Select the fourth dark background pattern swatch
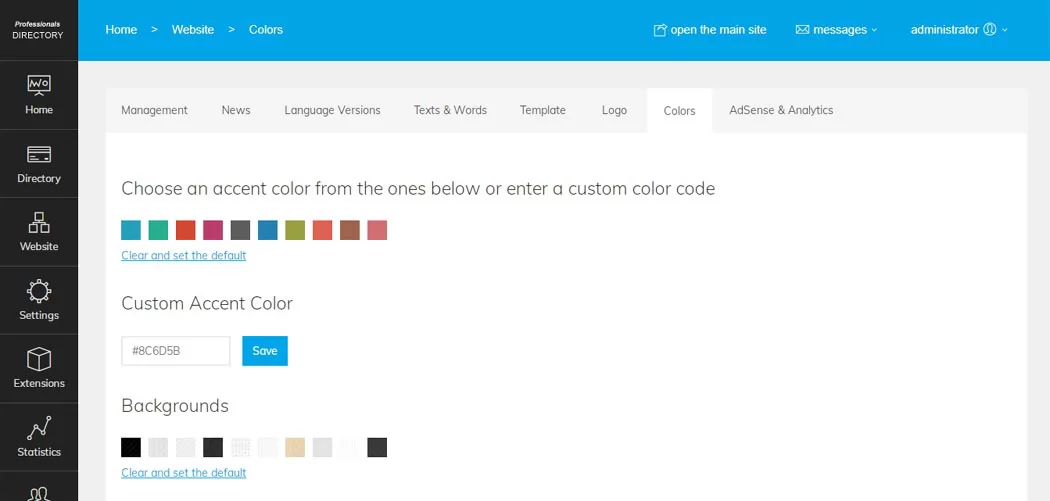Screen dimensions: 1050x501 (x=213, y=447)
